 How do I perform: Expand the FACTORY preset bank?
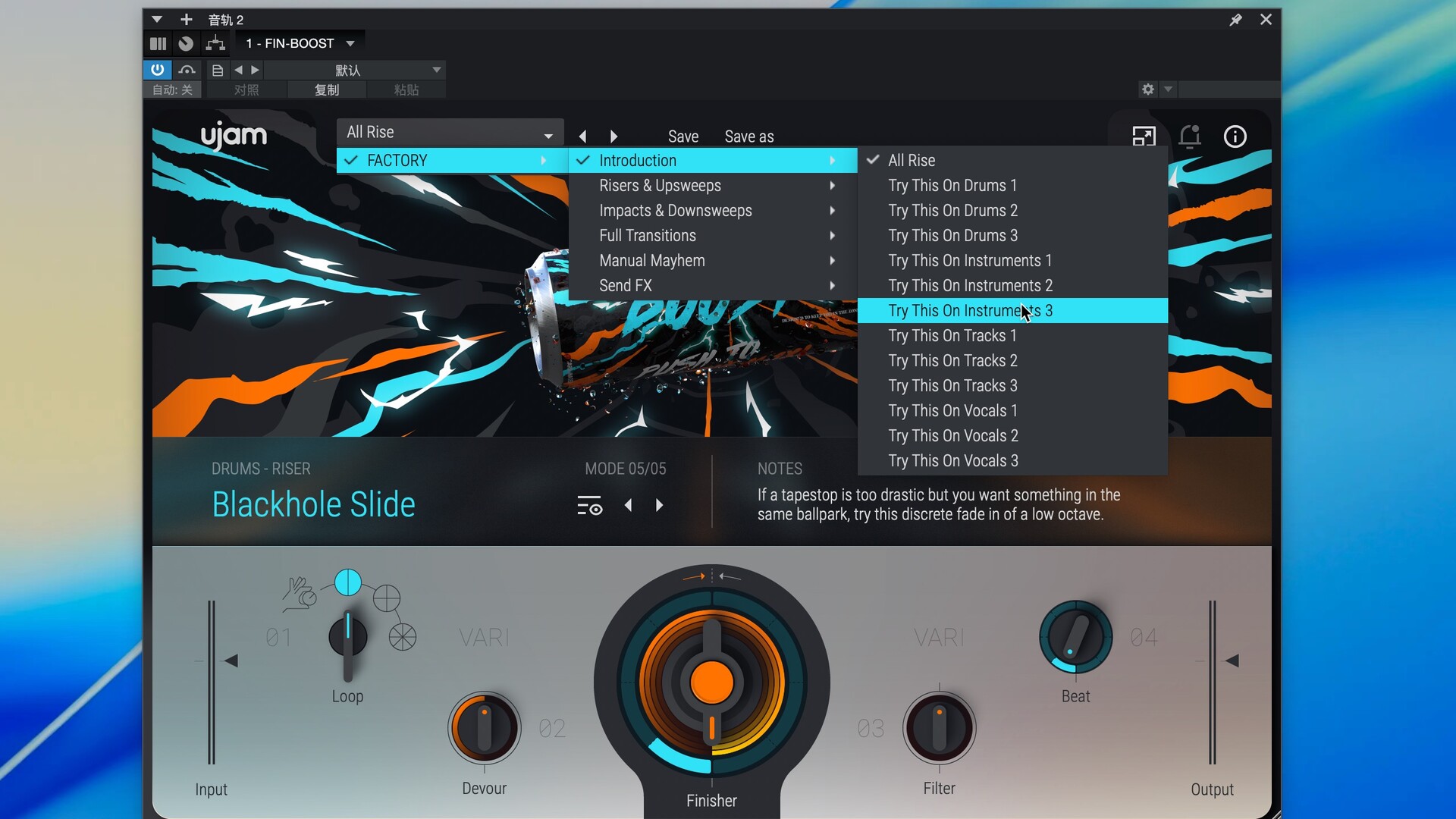point(452,160)
